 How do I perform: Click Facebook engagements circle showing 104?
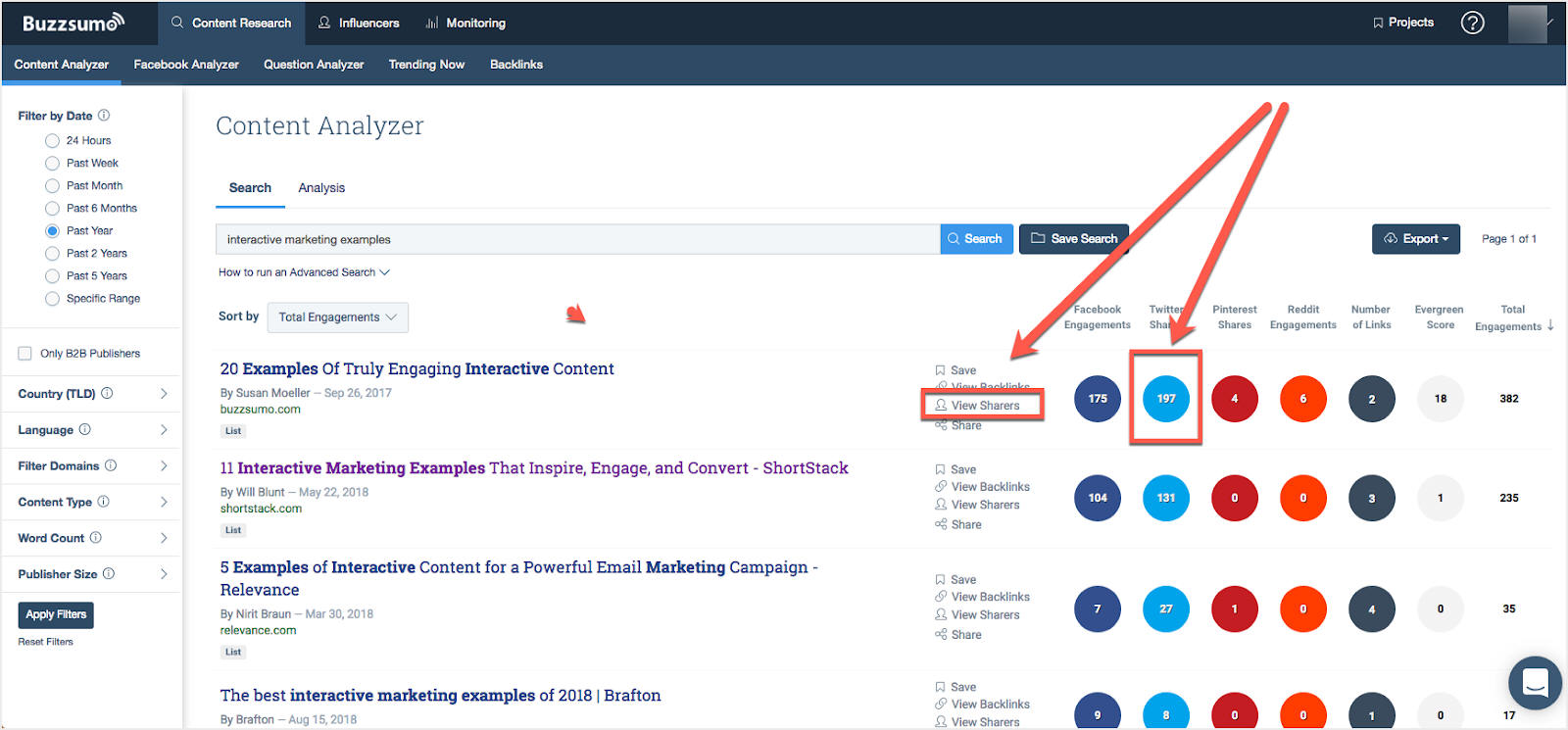click(1098, 498)
